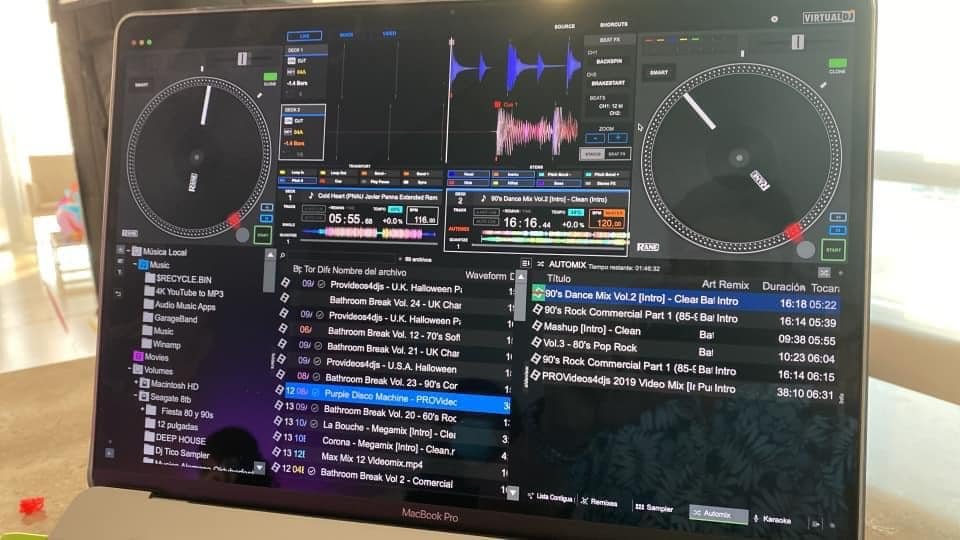Select the LIVE tab above deck list
The width and height of the screenshot is (960, 540).
[304, 36]
